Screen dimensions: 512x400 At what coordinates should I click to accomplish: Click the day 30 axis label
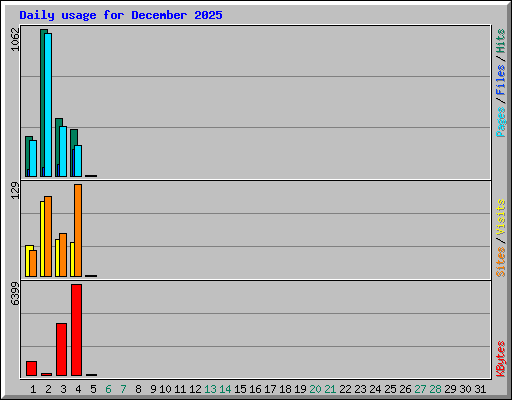[x=465, y=389]
